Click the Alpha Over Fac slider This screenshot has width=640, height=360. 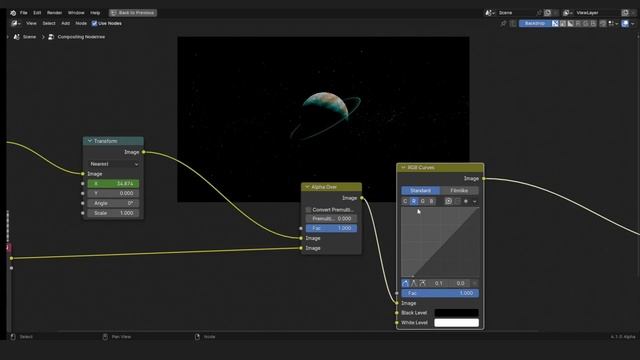click(x=331, y=228)
